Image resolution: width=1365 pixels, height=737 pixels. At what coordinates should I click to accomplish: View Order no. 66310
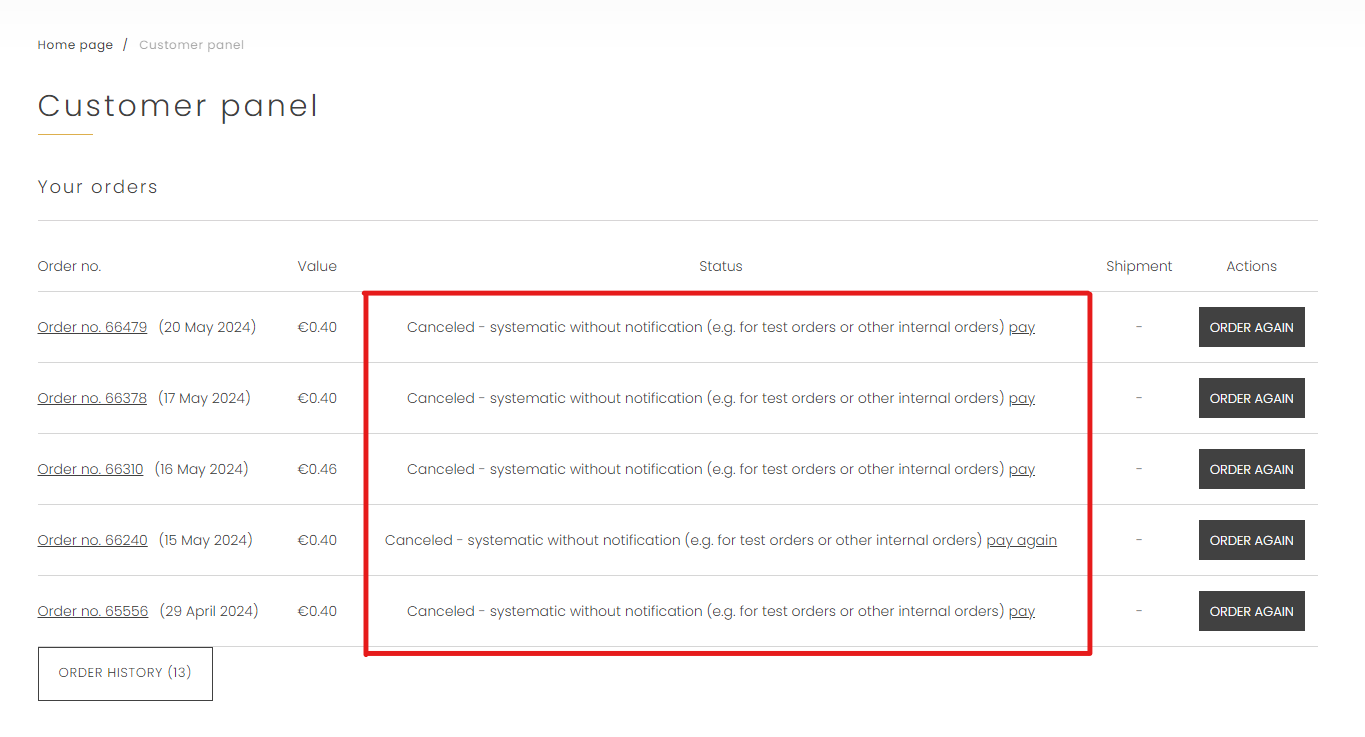[90, 469]
